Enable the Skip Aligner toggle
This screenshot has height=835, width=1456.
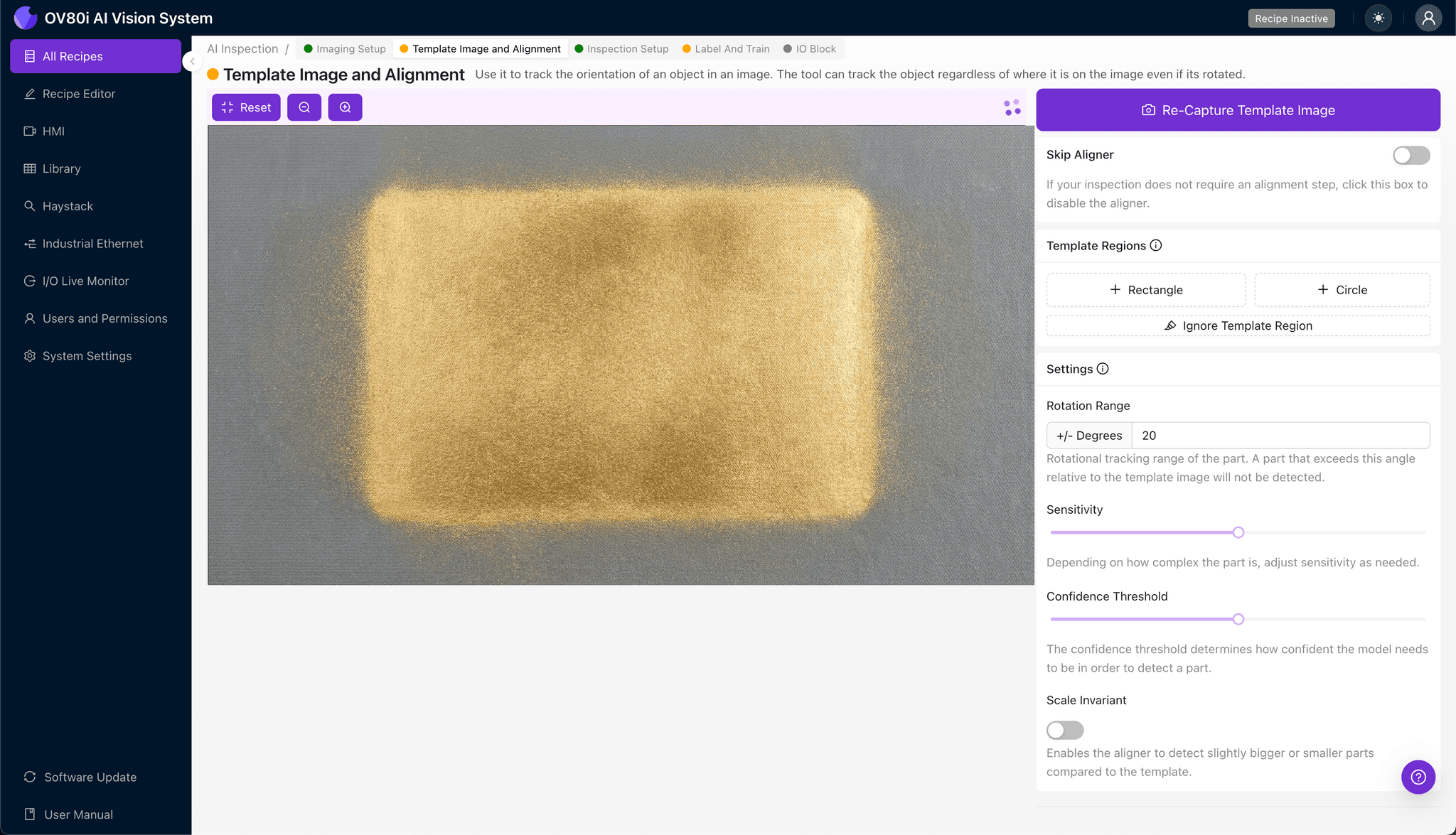[1410, 155]
